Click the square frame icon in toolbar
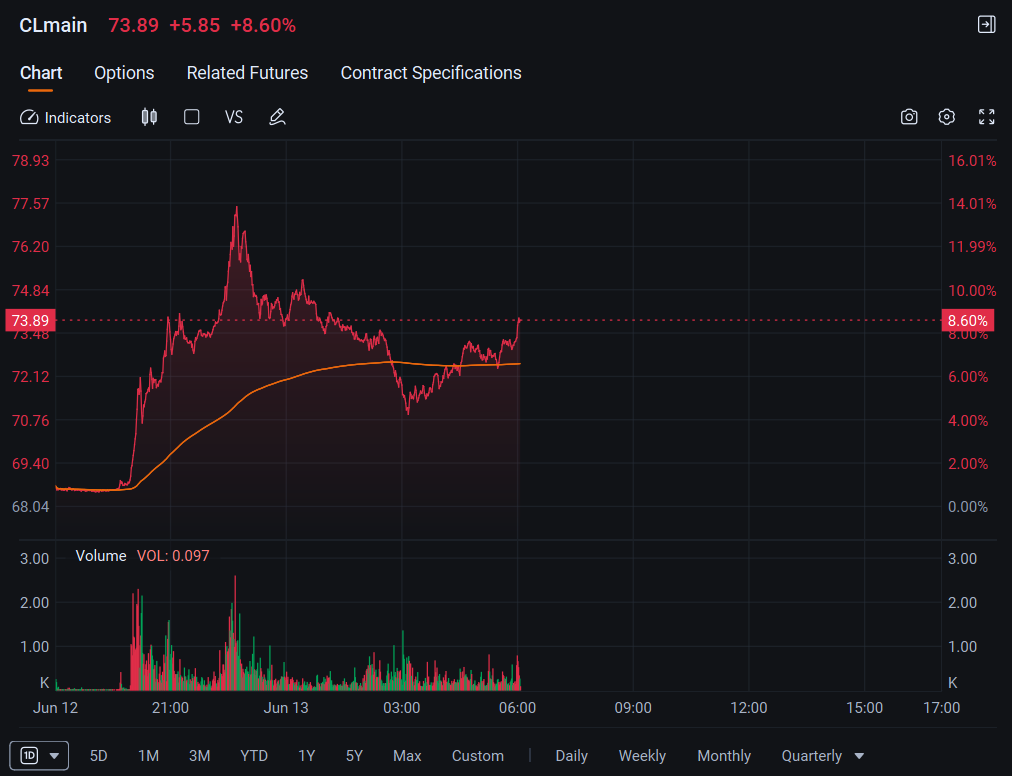This screenshot has height=776, width=1012. tap(192, 117)
